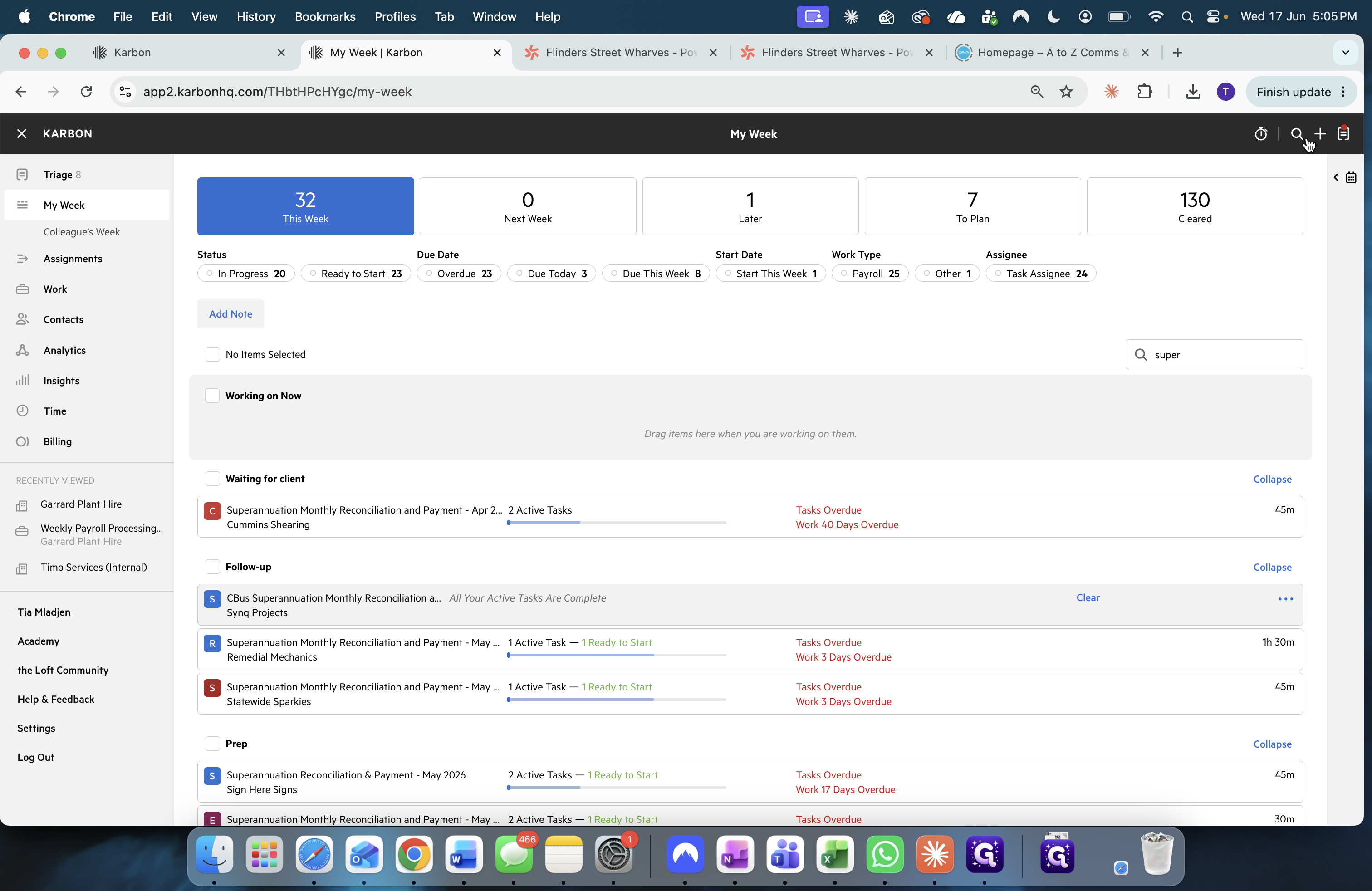The width and height of the screenshot is (1372, 891).
Task: Tick the Follow-up section checkbox
Action: tap(213, 567)
